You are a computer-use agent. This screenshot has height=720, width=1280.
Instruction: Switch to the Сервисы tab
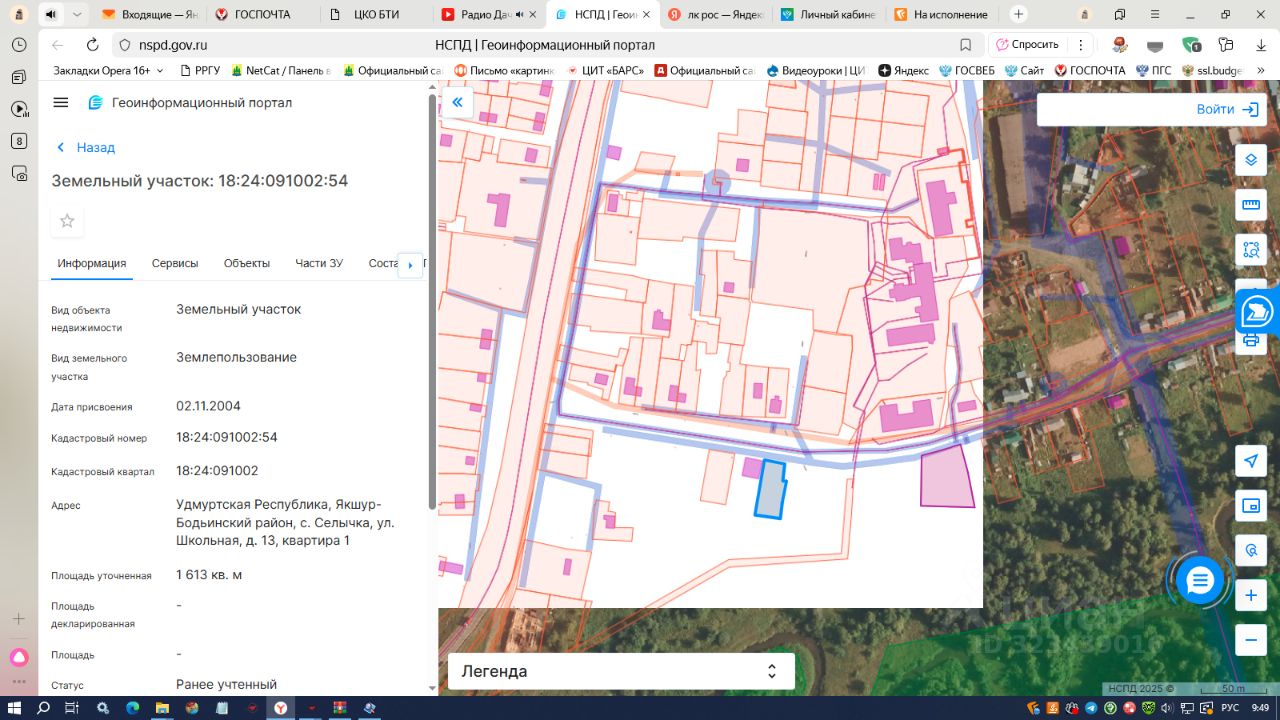pos(175,263)
